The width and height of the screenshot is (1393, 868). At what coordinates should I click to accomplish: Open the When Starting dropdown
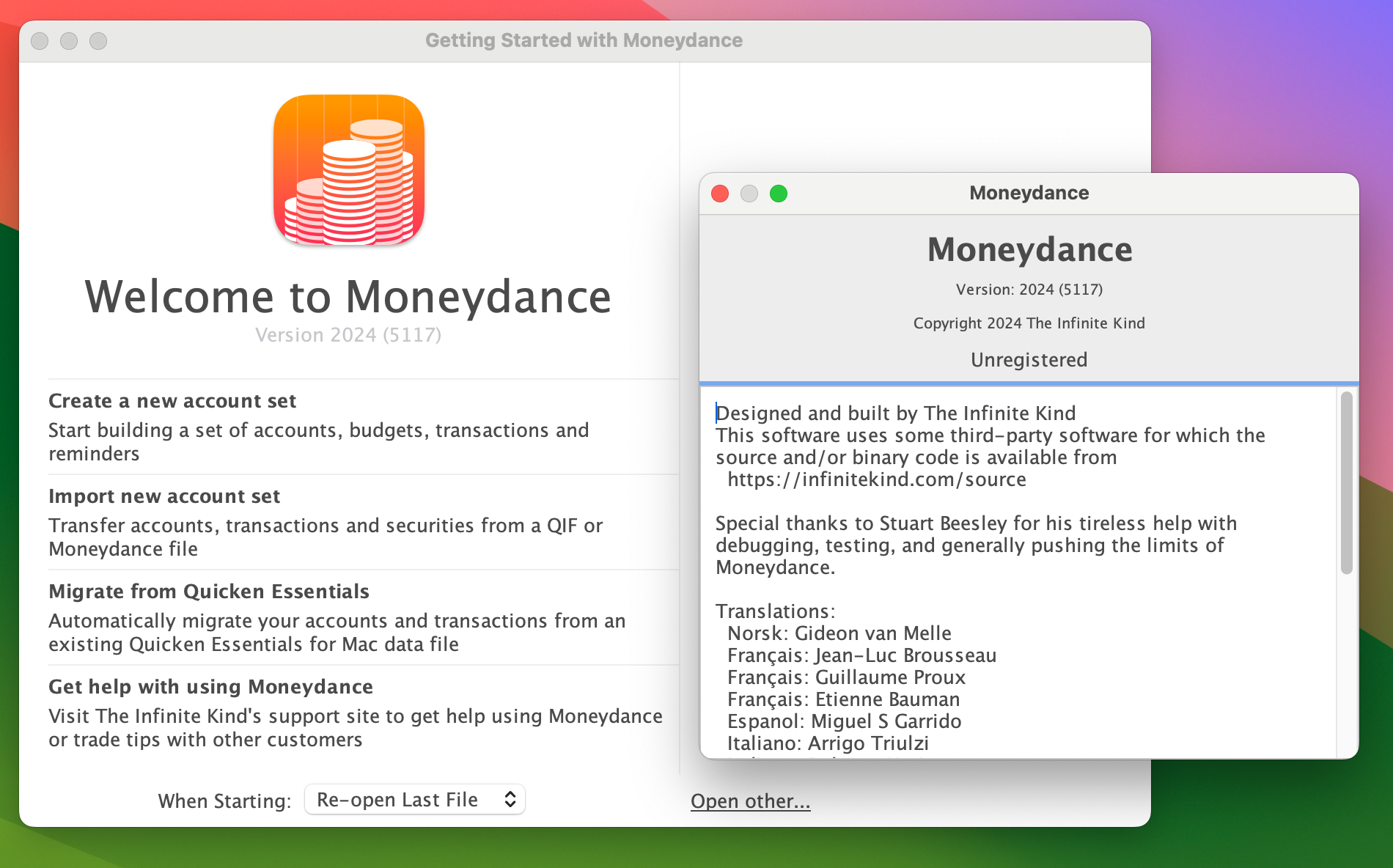pos(415,800)
